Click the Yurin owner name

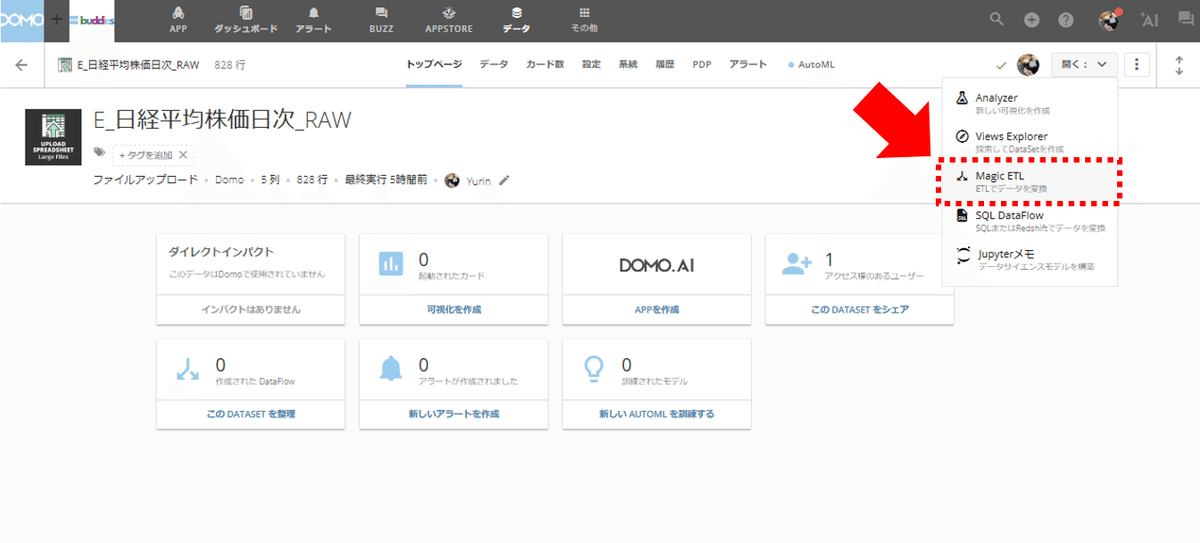479,180
